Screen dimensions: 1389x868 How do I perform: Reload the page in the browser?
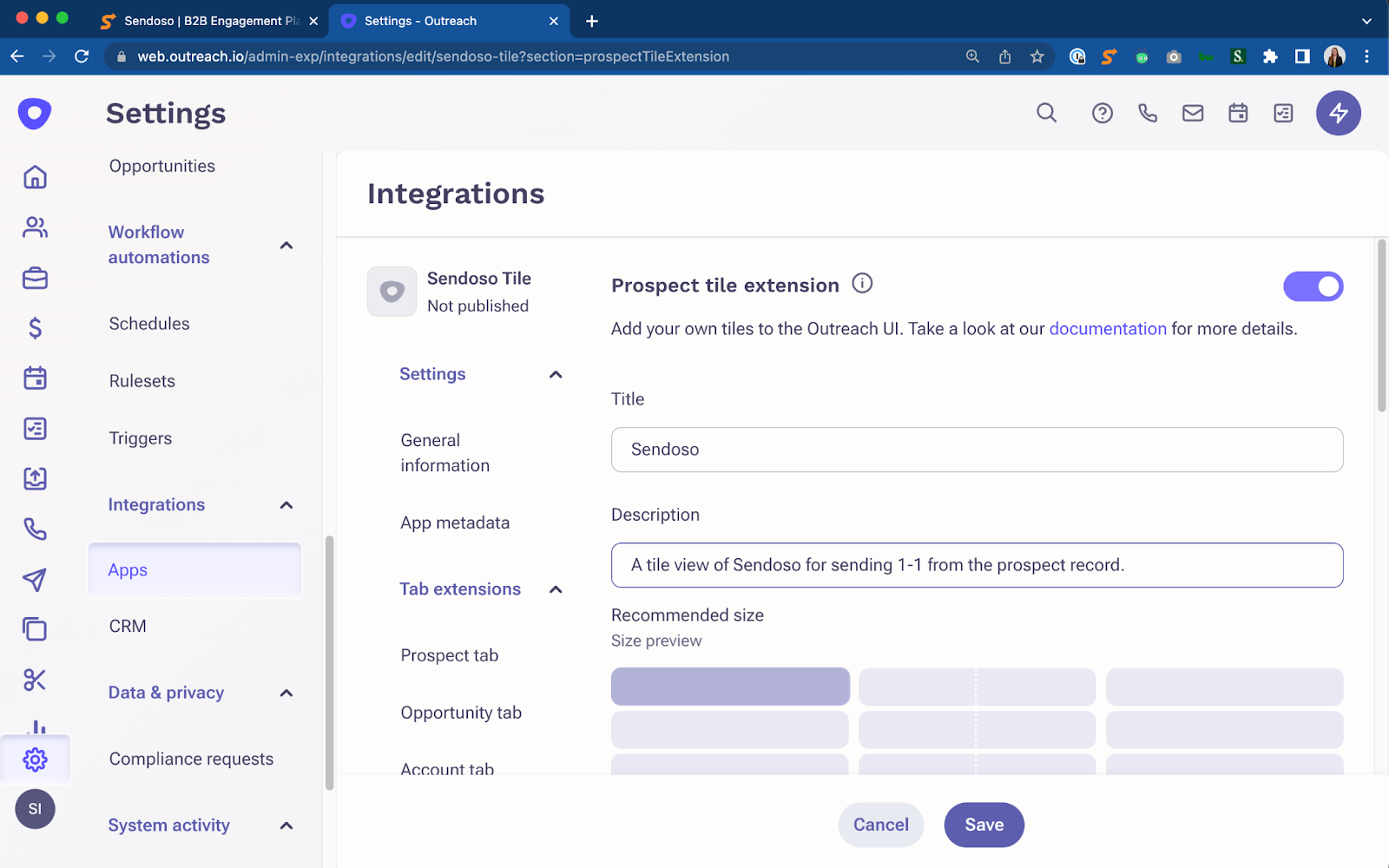[82, 56]
